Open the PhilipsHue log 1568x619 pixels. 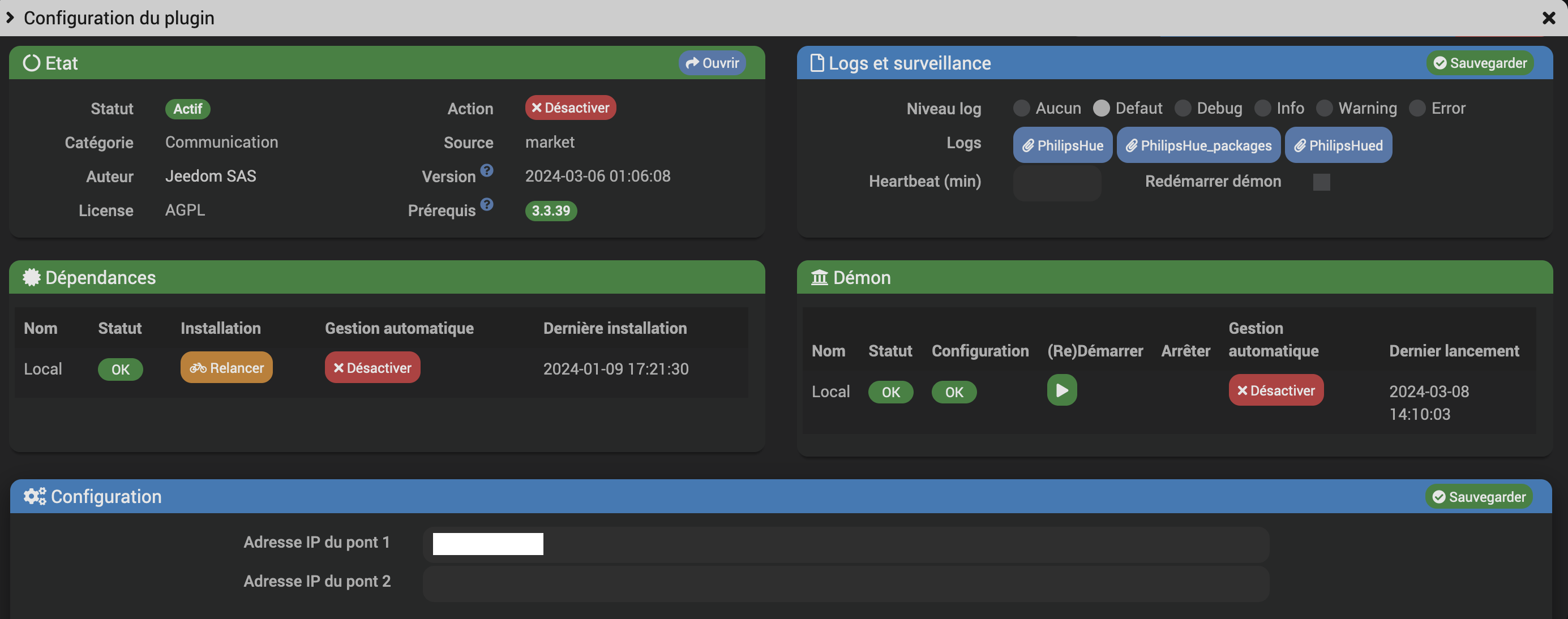tap(1062, 145)
